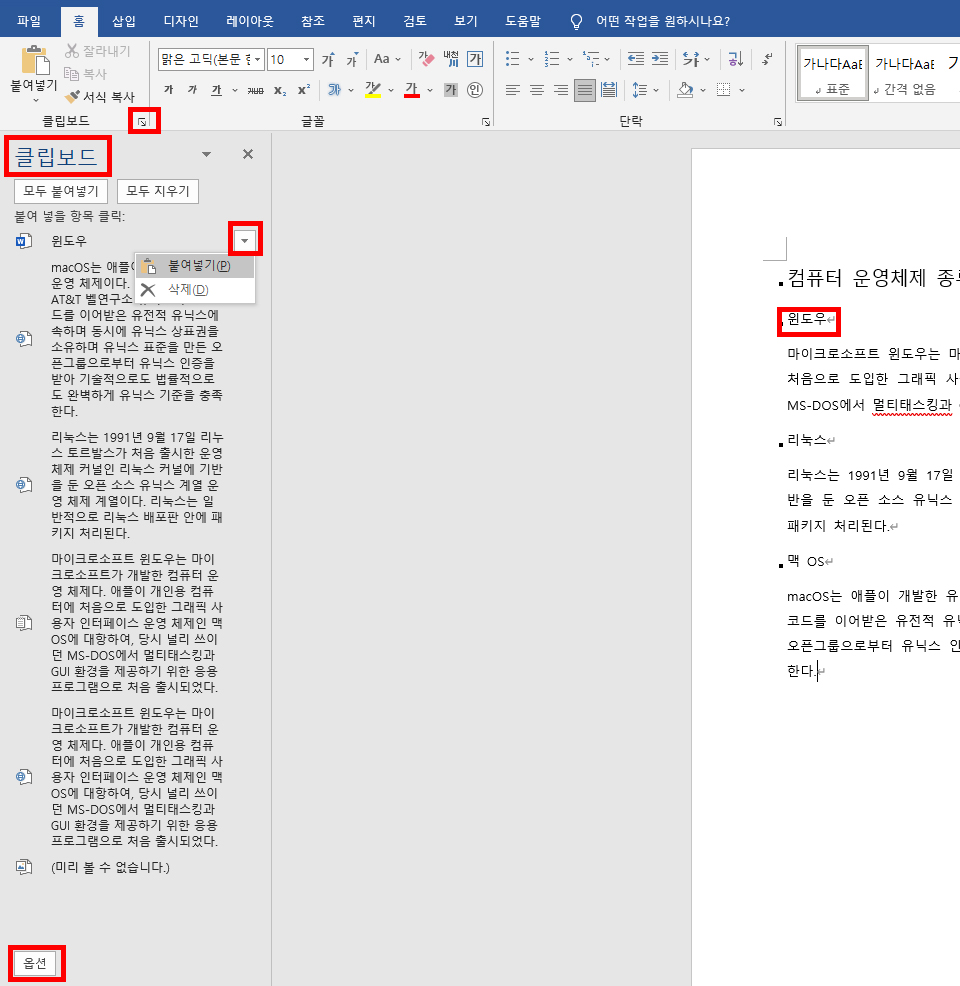The height and width of the screenshot is (986, 960).
Task: Clear all formatting with the eraser icon
Action: (426, 60)
